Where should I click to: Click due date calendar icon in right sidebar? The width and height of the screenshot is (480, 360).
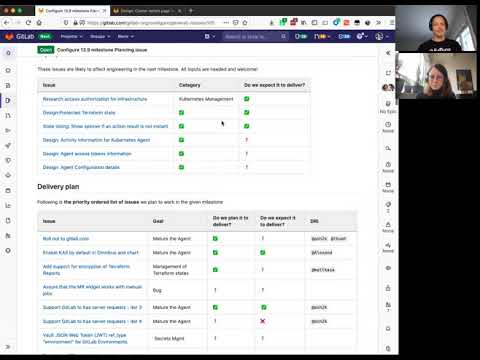388,184
